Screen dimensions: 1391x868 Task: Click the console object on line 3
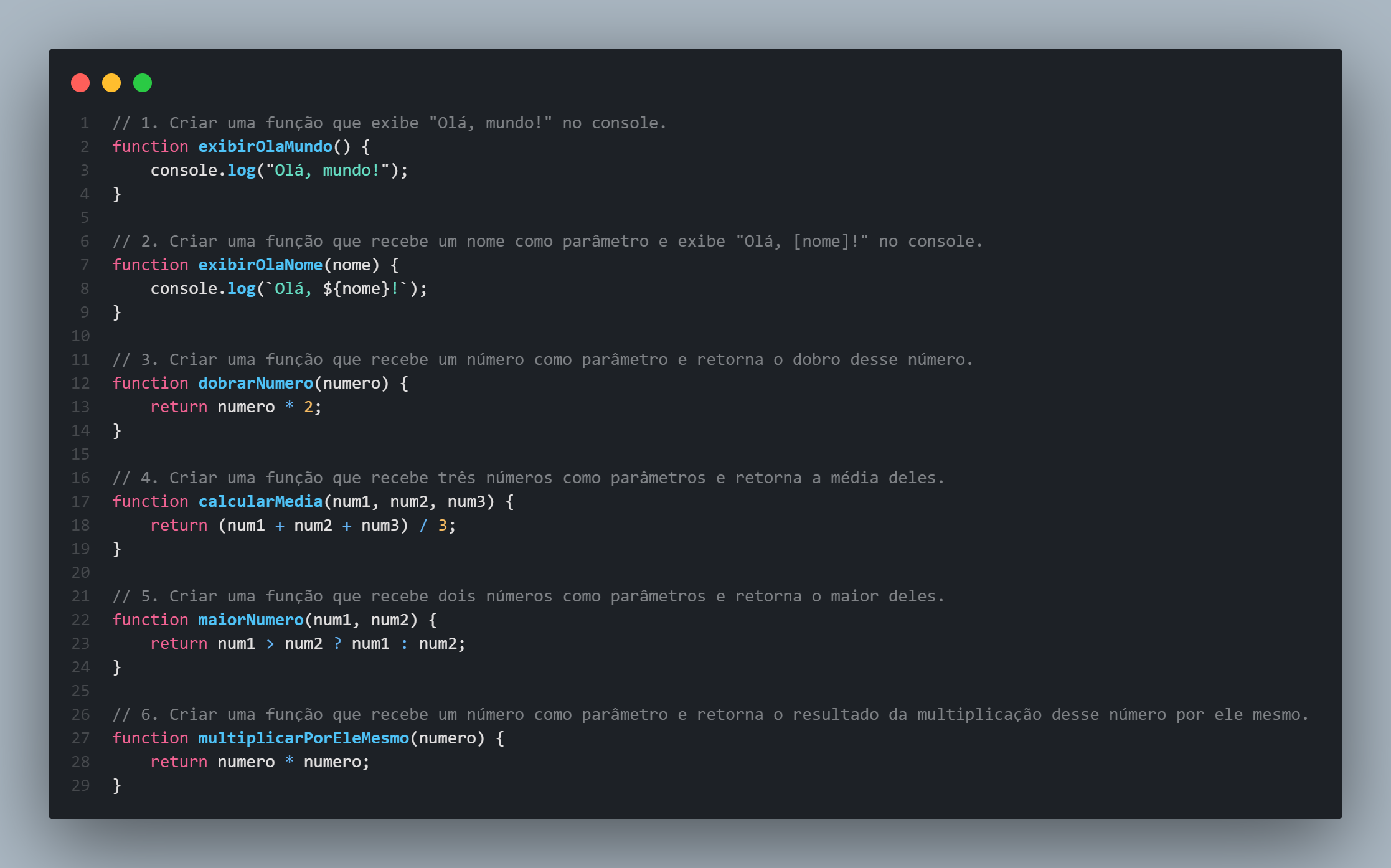point(184,170)
